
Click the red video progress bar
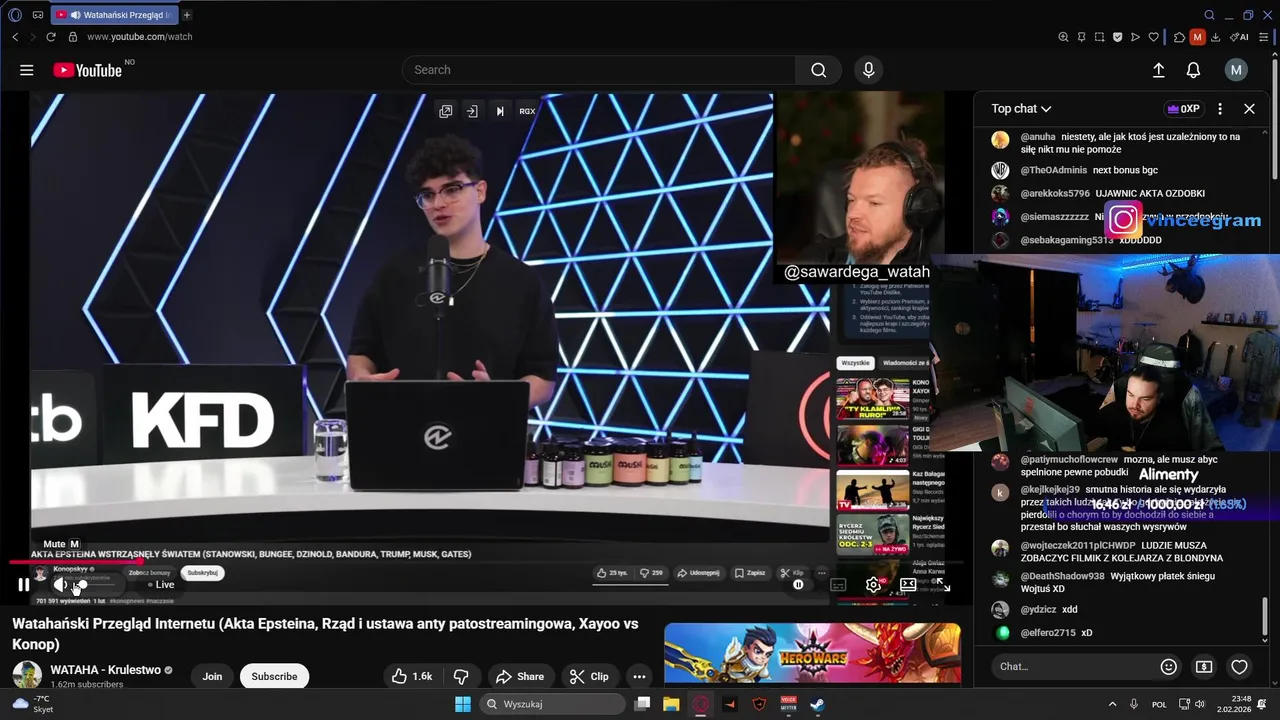[x=75, y=563]
